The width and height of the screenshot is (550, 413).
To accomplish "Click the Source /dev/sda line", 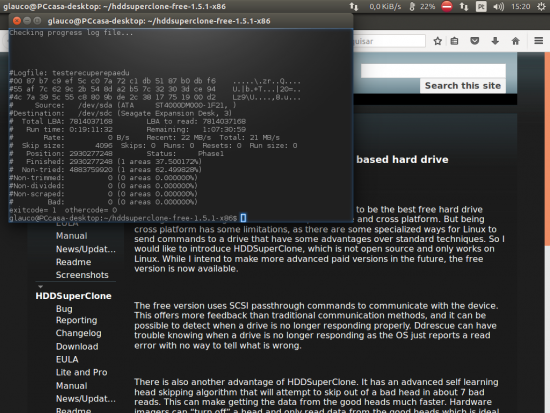I will point(123,105).
